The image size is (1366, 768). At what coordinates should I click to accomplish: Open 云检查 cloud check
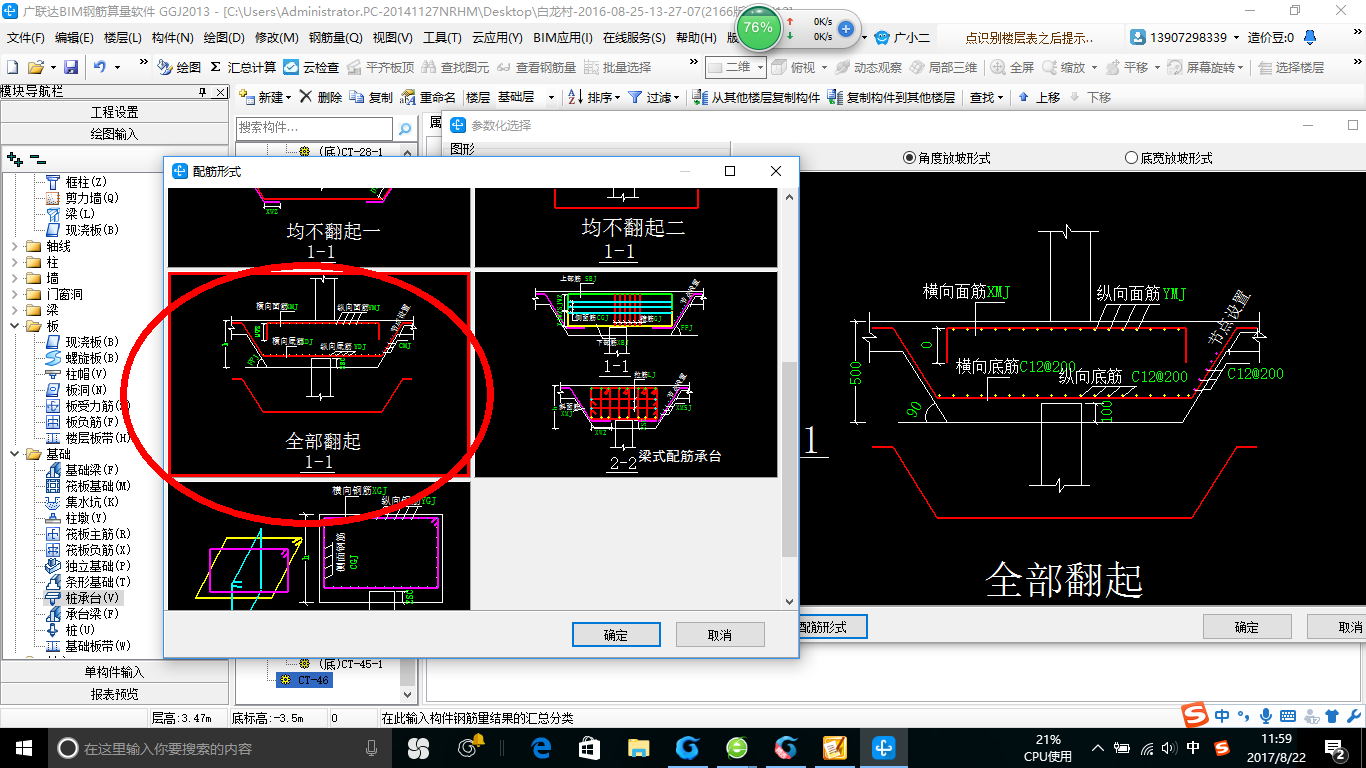(x=311, y=67)
